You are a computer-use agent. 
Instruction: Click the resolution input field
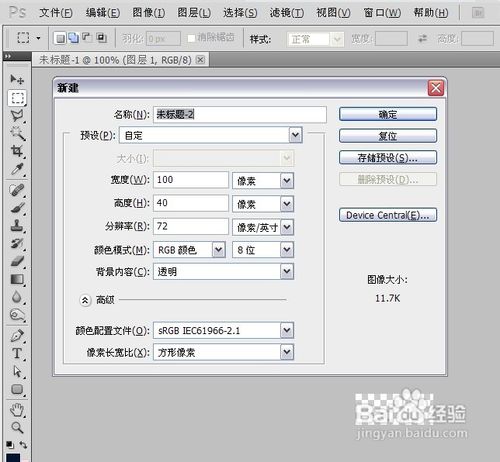191,227
